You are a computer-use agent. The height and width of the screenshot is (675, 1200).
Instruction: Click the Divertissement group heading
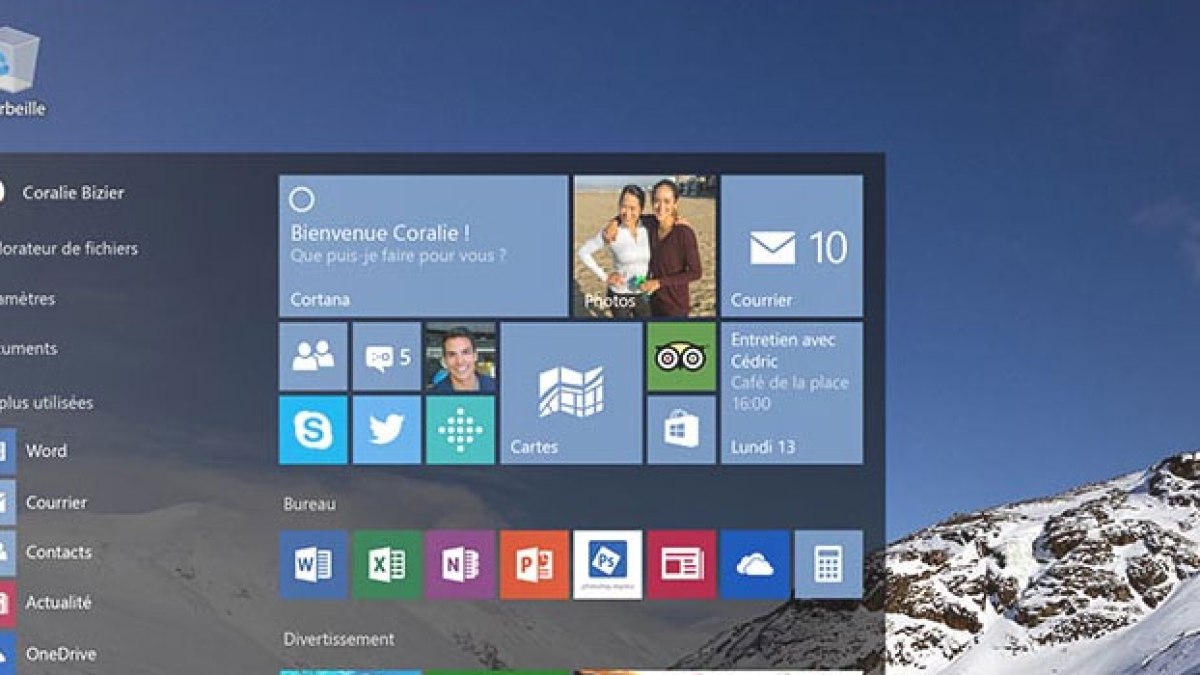pyautogui.click(x=339, y=639)
